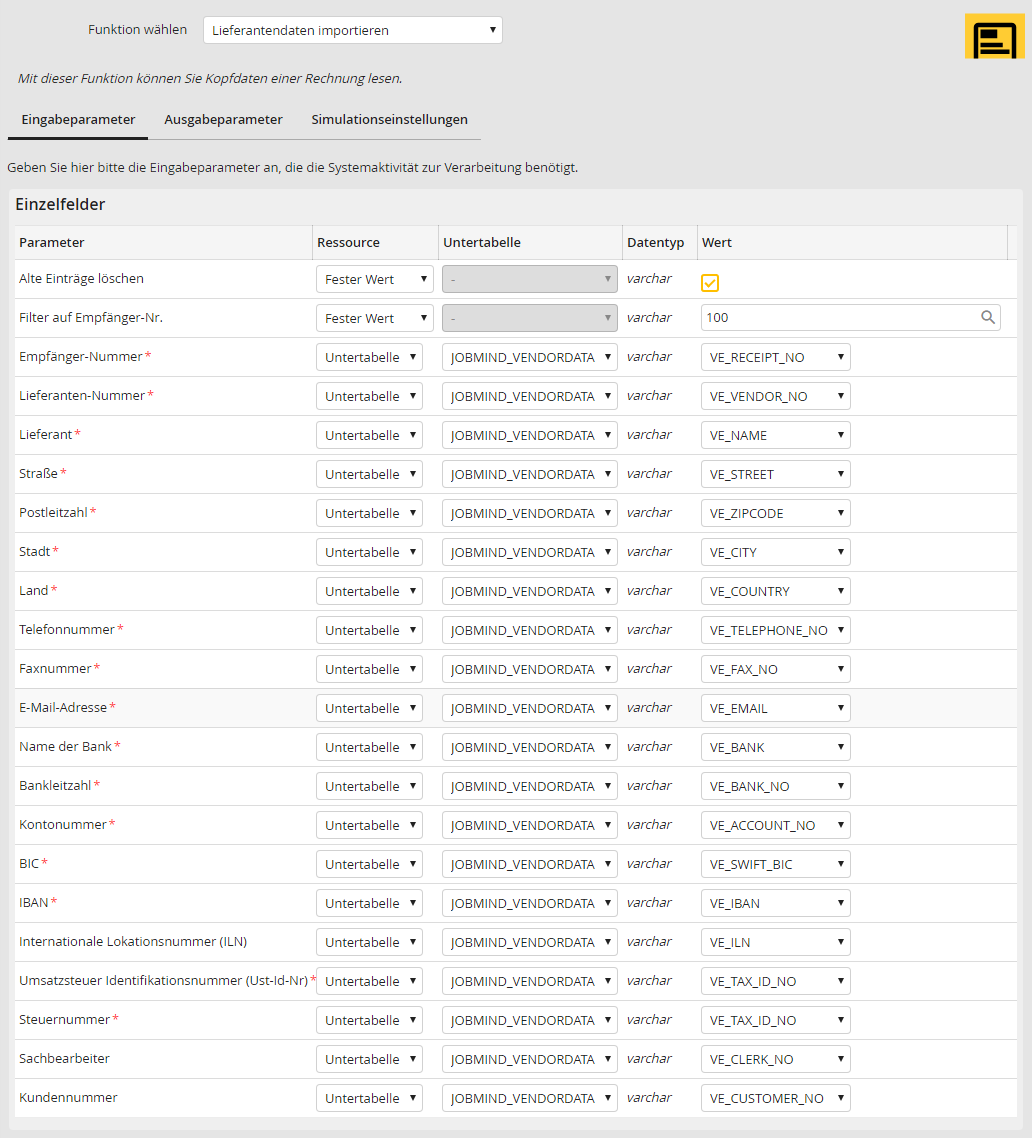
Task: Open the Simulationseinstellungen tab
Action: [x=389, y=120]
